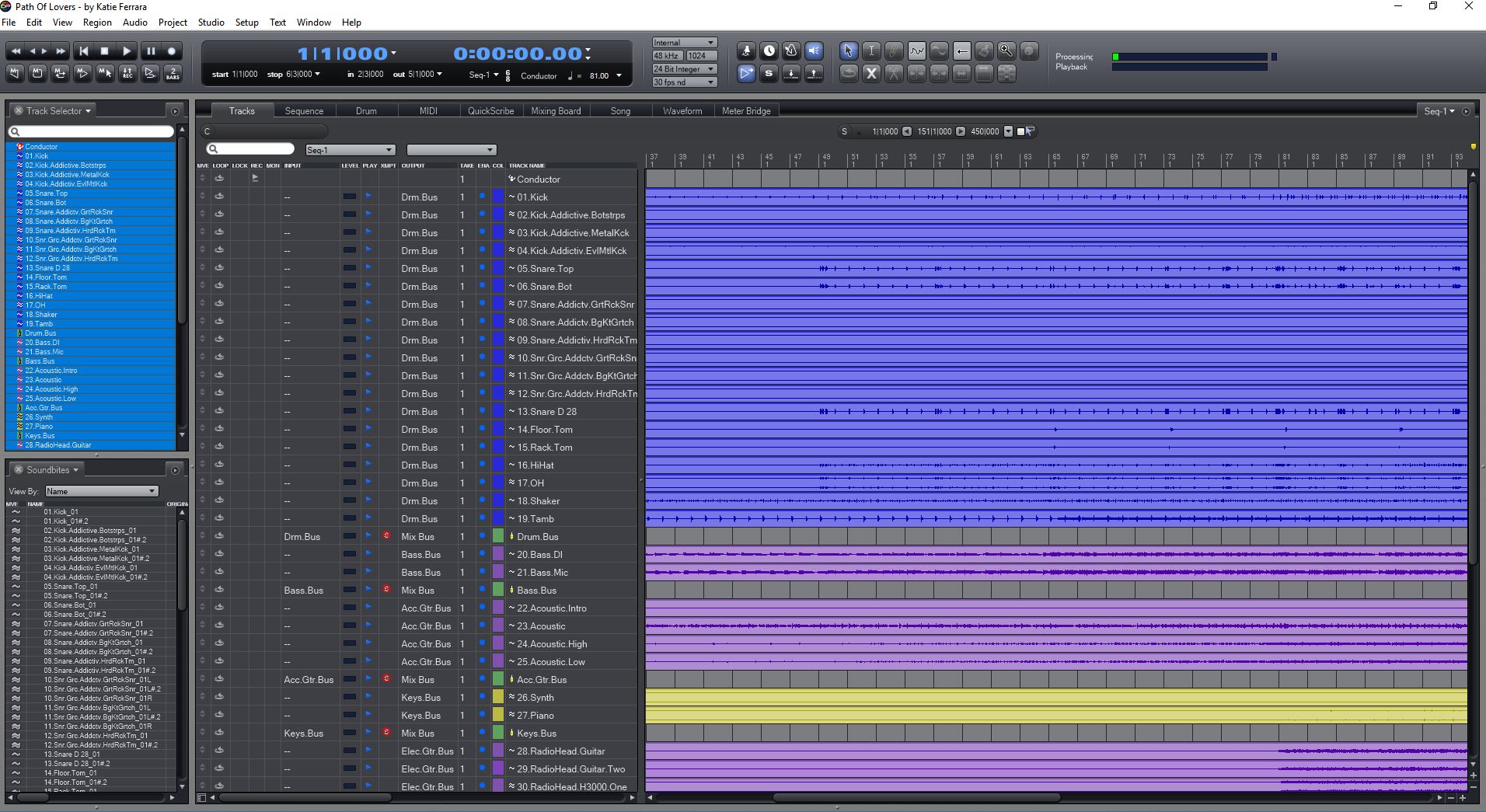Toggle enable dot for 26.Synth track
Screen dimensions: 1486x812
point(482,696)
